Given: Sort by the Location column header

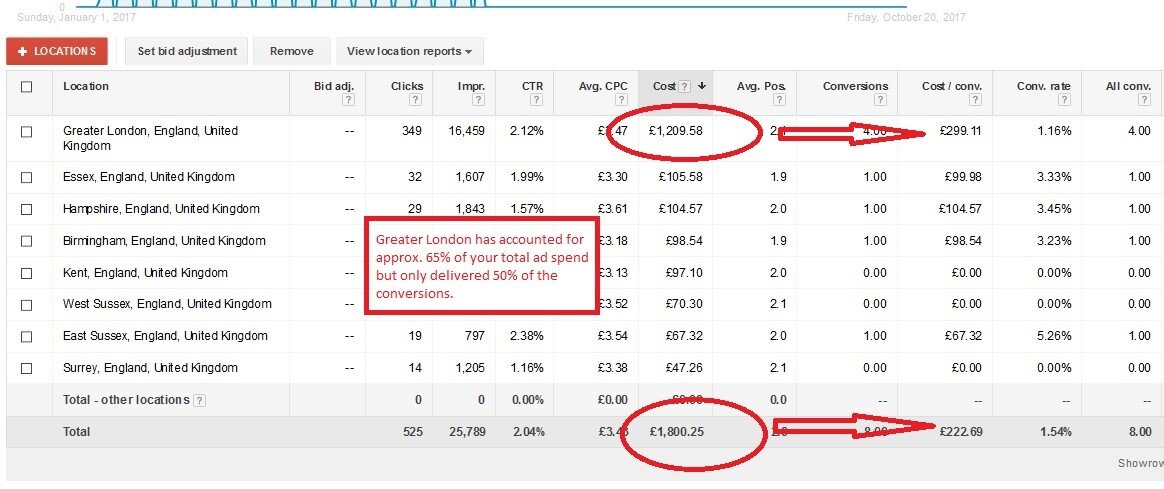Looking at the screenshot, I should (86, 86).
